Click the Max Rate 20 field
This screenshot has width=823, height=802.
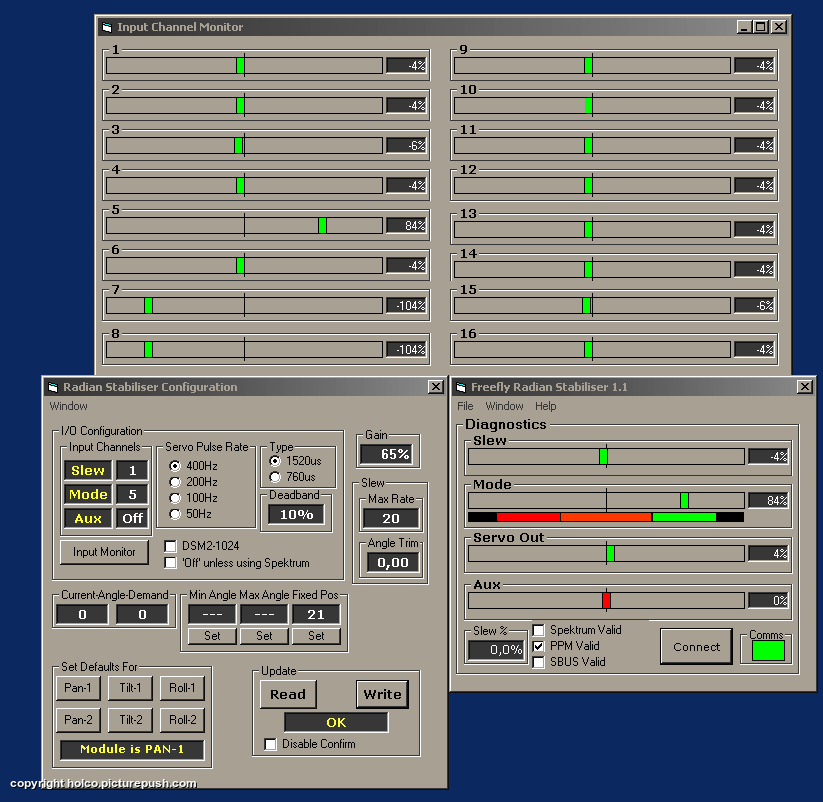391,519
